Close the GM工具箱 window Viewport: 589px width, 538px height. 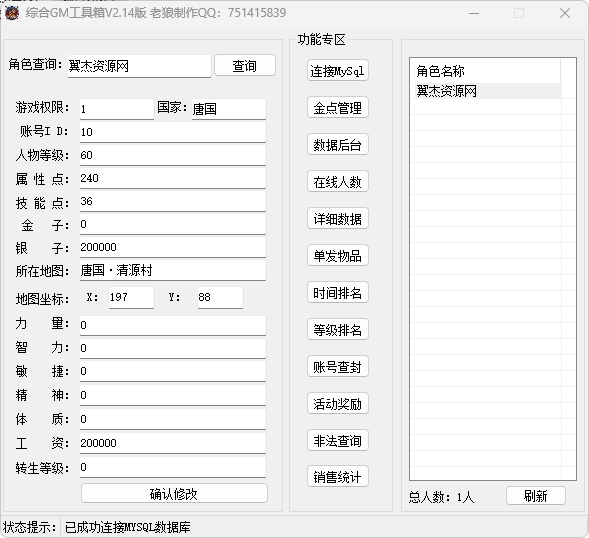565,14
